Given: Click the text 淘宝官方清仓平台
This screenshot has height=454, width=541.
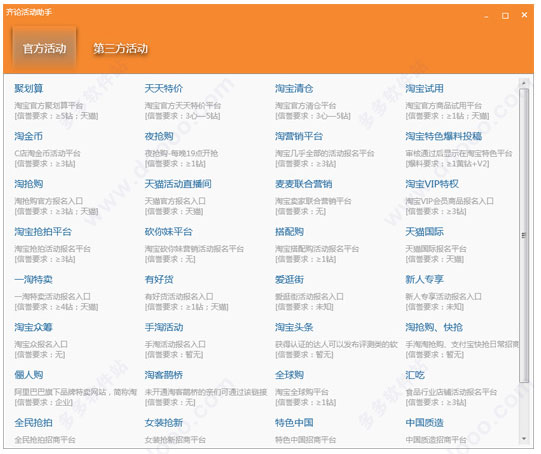Looking at the screenshot, I should point(305,105).
